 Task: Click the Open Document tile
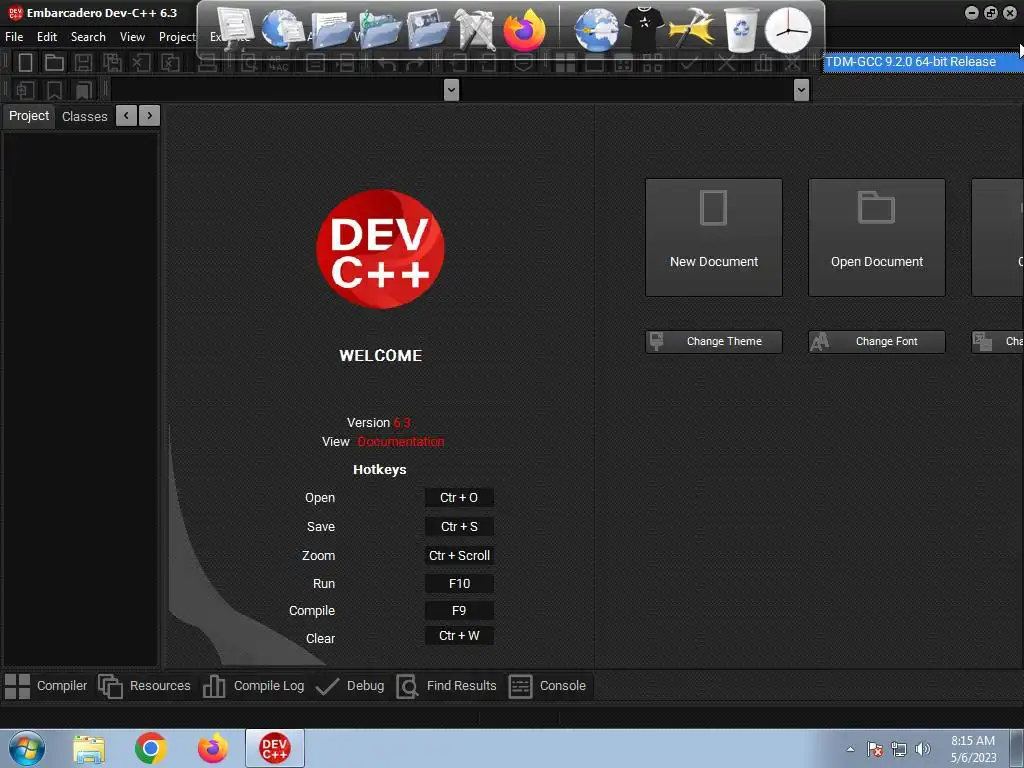pos(877,238)
